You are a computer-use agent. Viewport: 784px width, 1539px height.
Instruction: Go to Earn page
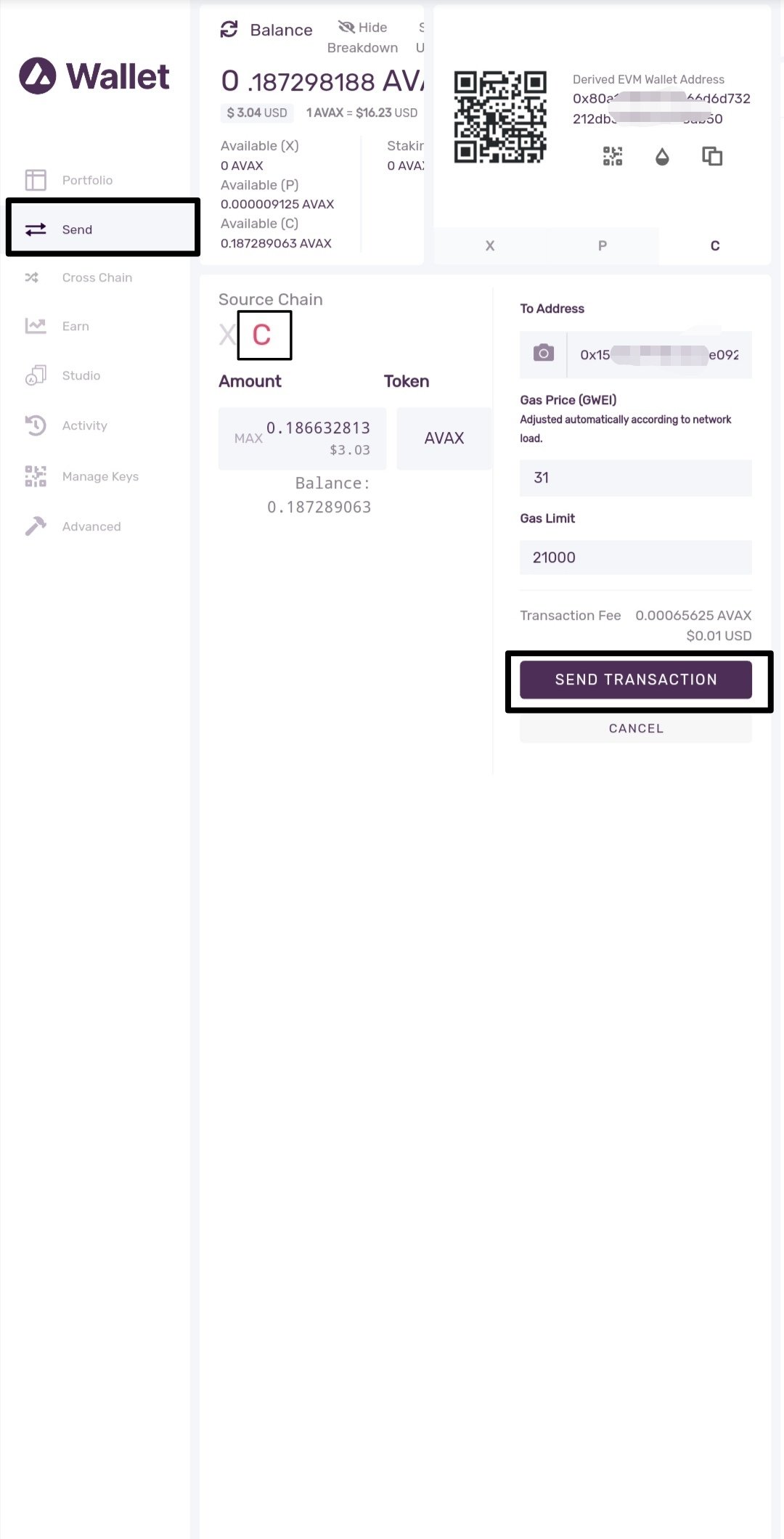click(75, 326)
